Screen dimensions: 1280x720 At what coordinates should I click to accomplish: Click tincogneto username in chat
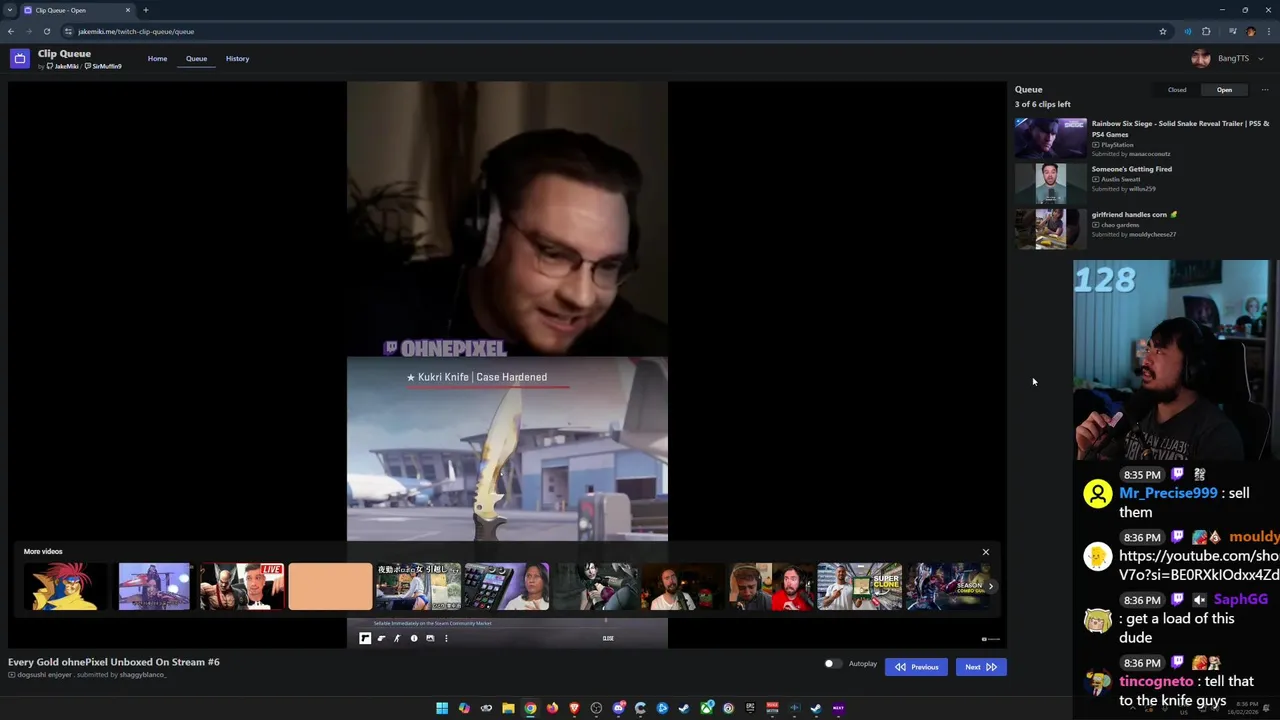1156,681
